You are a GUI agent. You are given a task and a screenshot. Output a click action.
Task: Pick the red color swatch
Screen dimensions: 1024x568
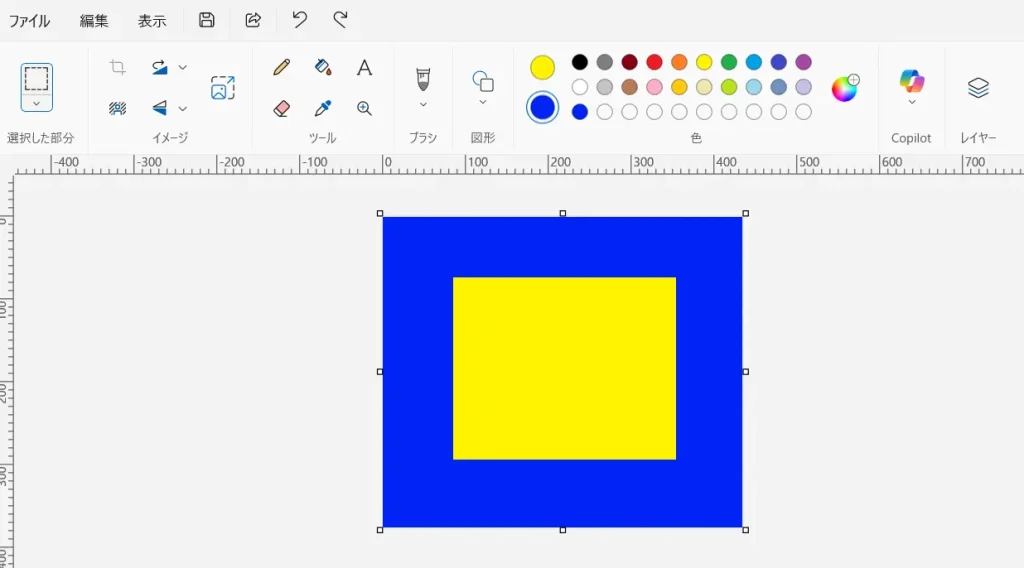click(x=654, y=62)
